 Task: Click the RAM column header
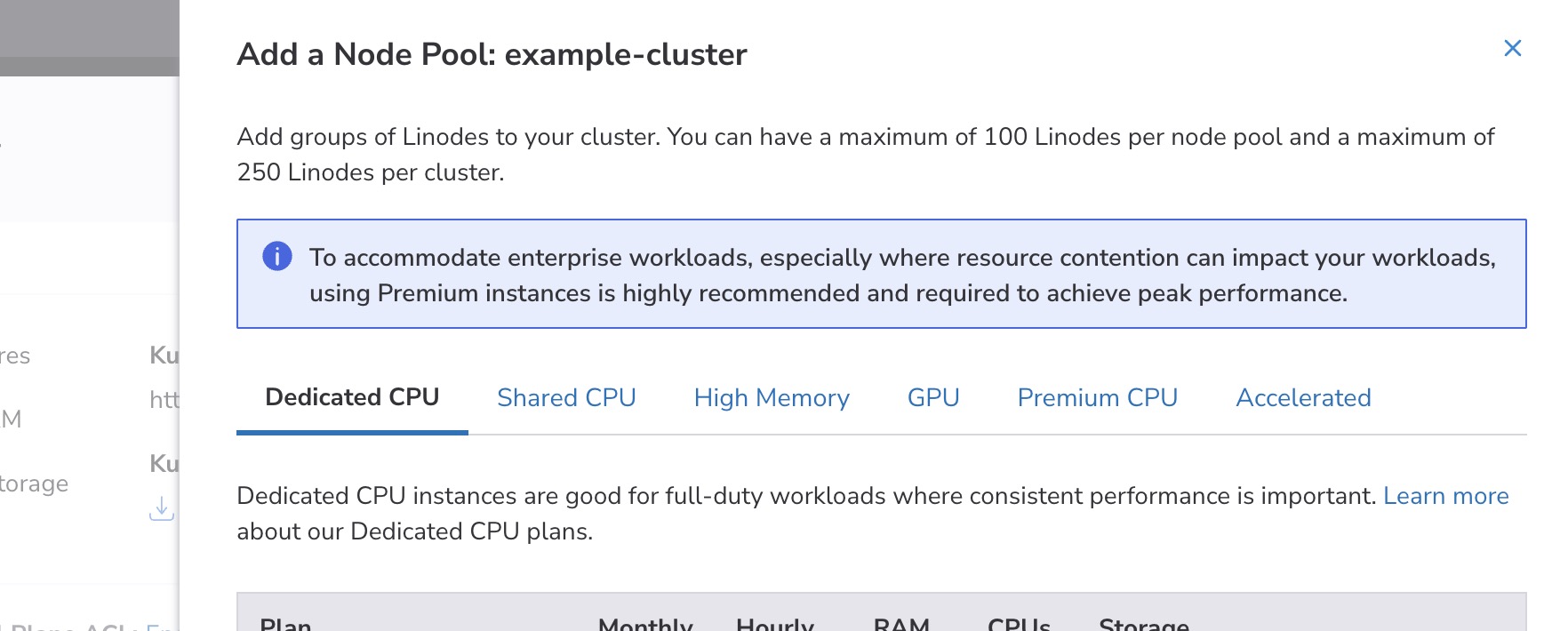click(901, 624)
